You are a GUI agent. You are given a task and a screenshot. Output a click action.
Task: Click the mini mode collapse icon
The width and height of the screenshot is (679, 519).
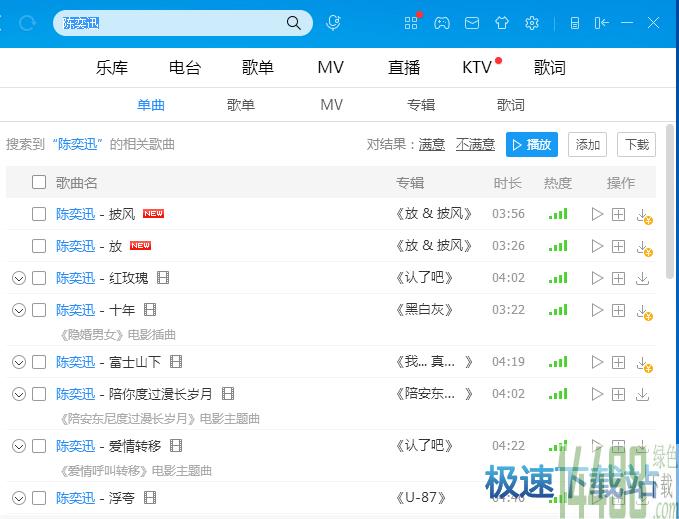click(x=602, y=23)
